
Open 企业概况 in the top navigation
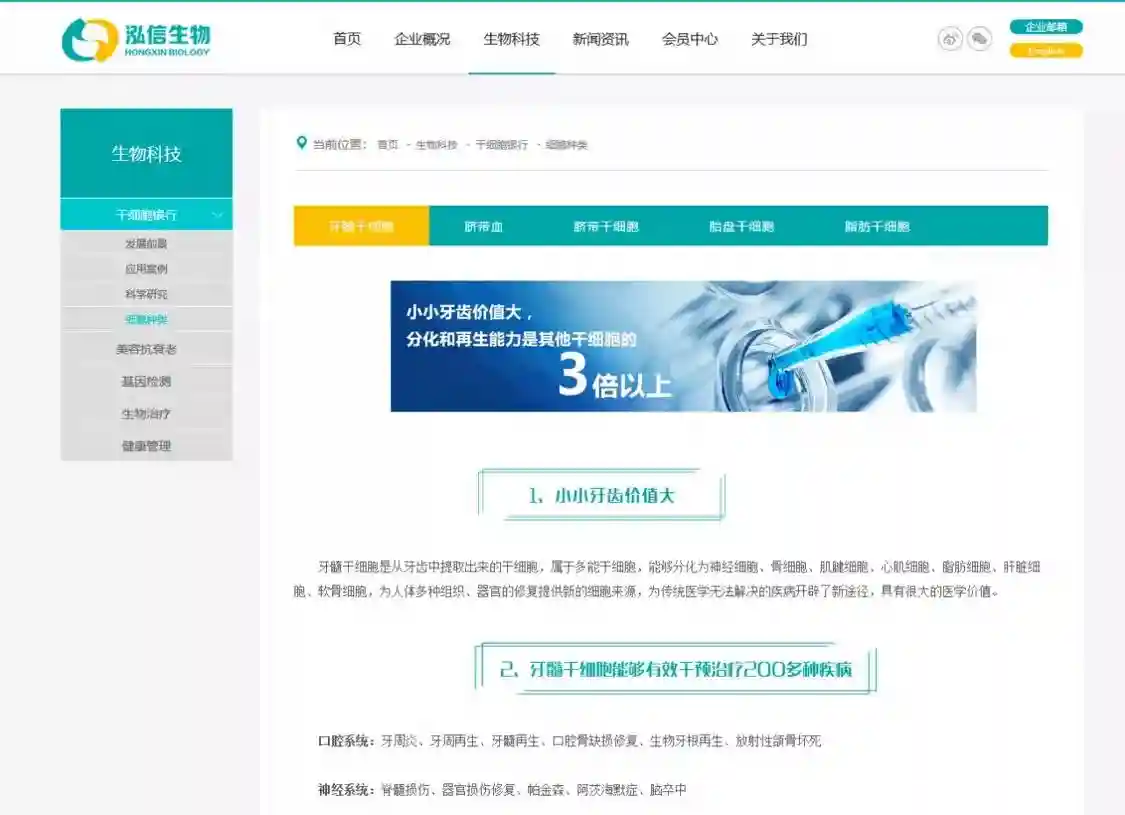pos(422,39)
